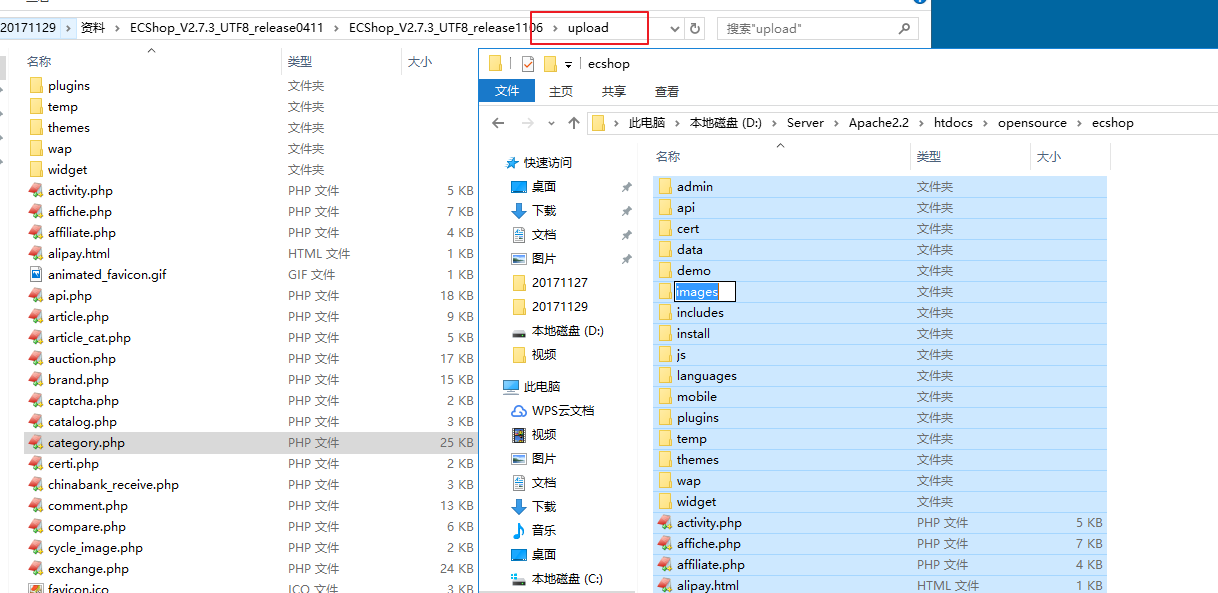Click the refresh icon beside upload address bar

point(696,28)
